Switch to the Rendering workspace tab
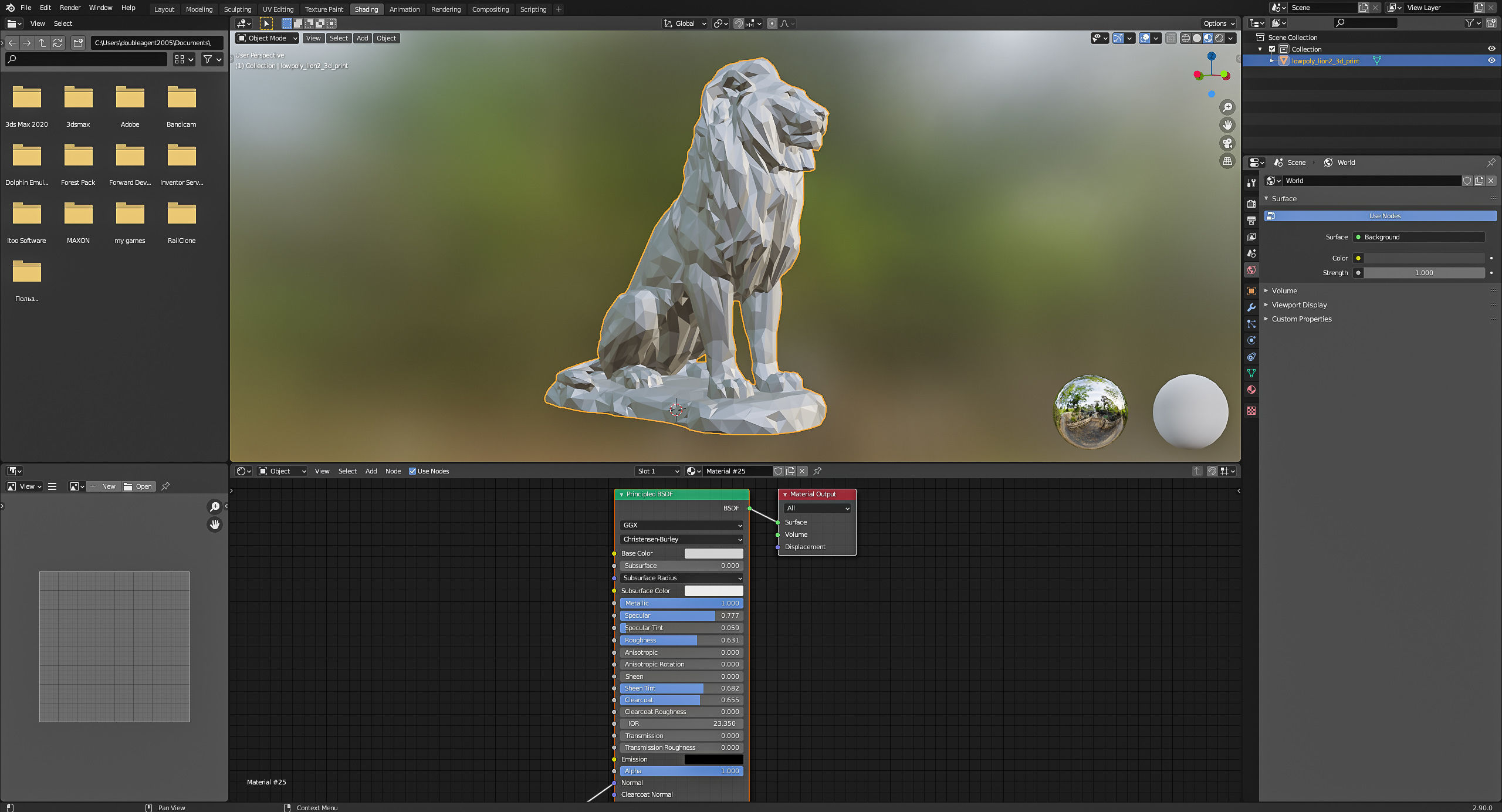Viewport: 1502px width, 812px height. (x=445, y=9)
